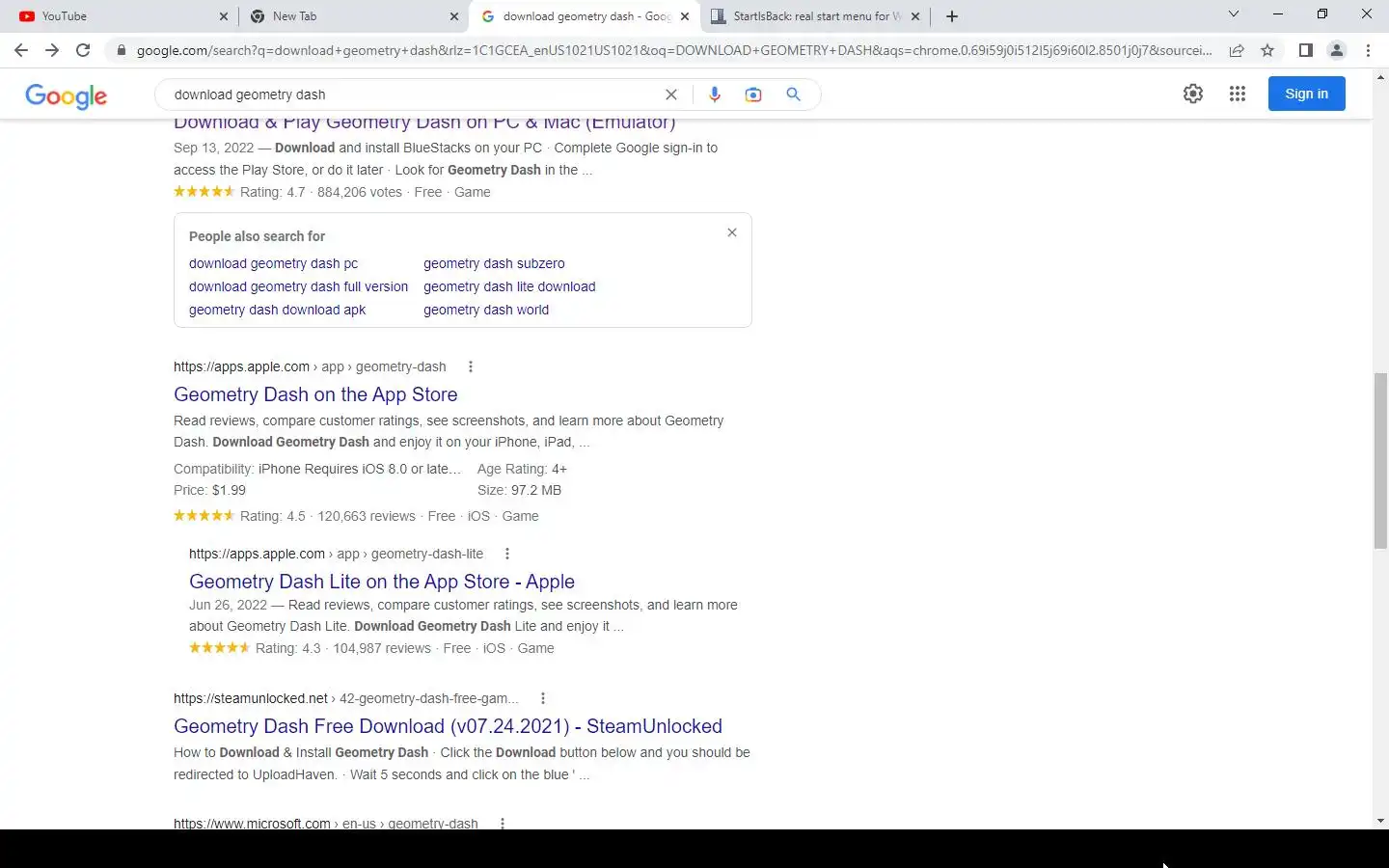Search for geometry dash world

[x=486, y=310]
